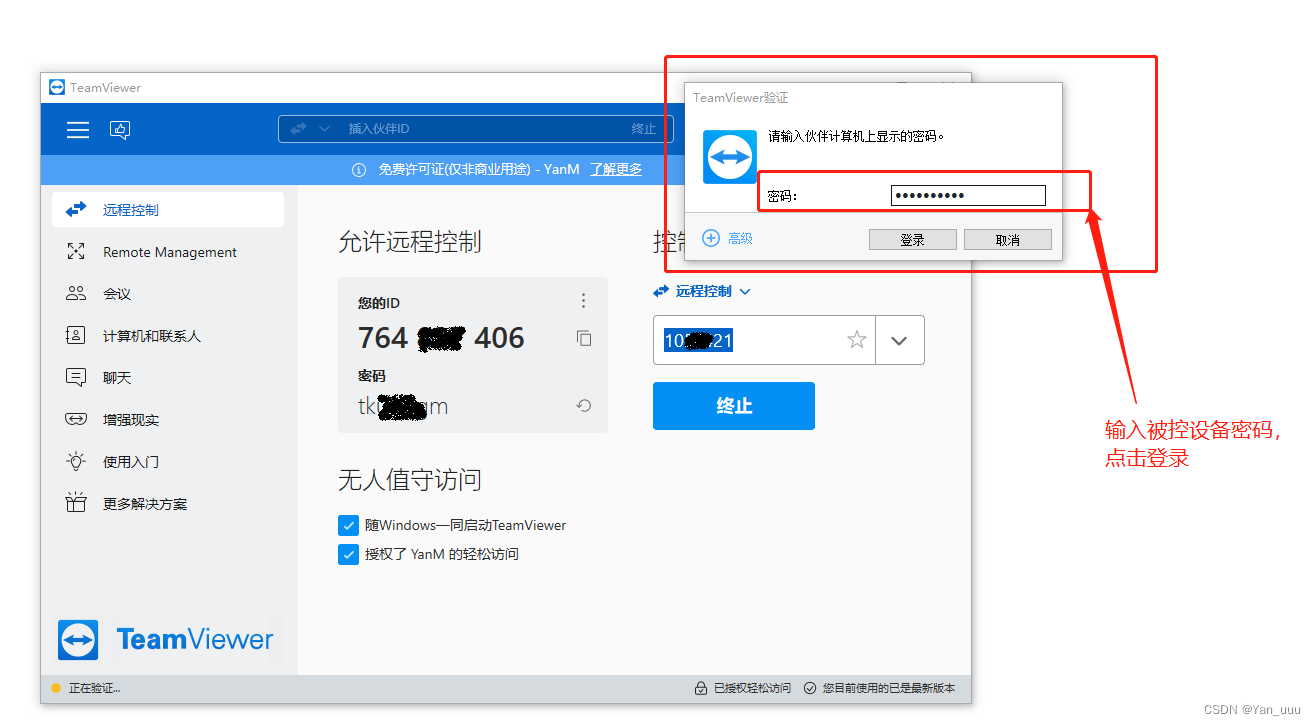Click the 您的ID label
Image resolution: width=1316 pixels, height=725 pixels.
(x=379, y=303)
